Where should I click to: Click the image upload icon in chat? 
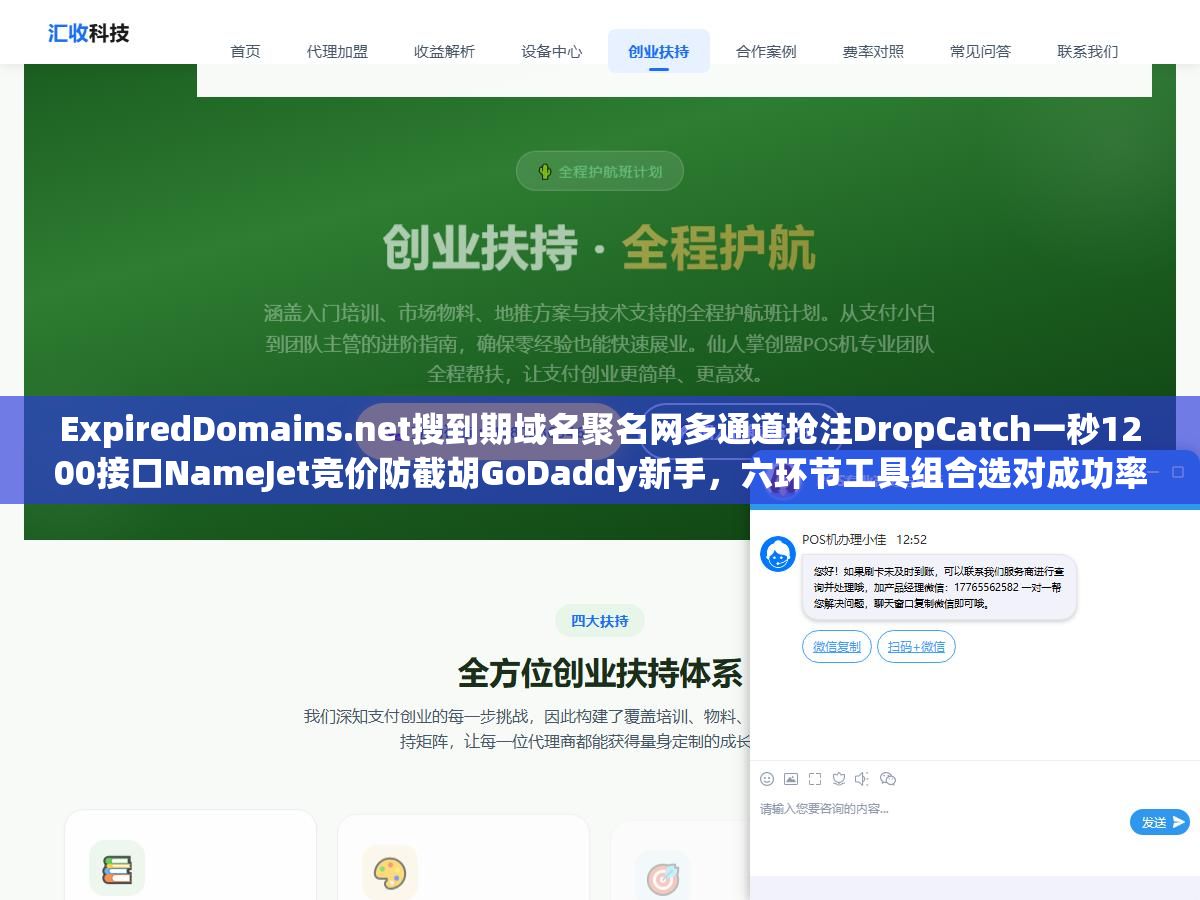pos(791,779)
